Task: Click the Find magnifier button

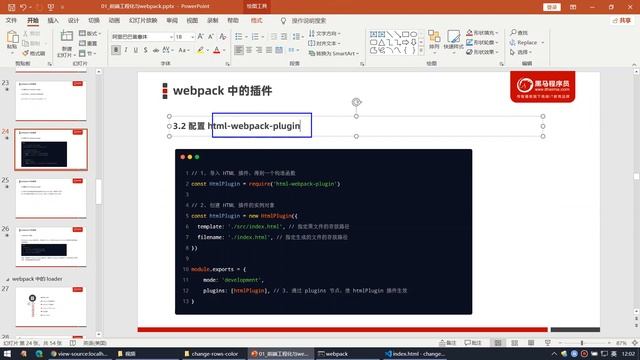Action: click(519, 33)
